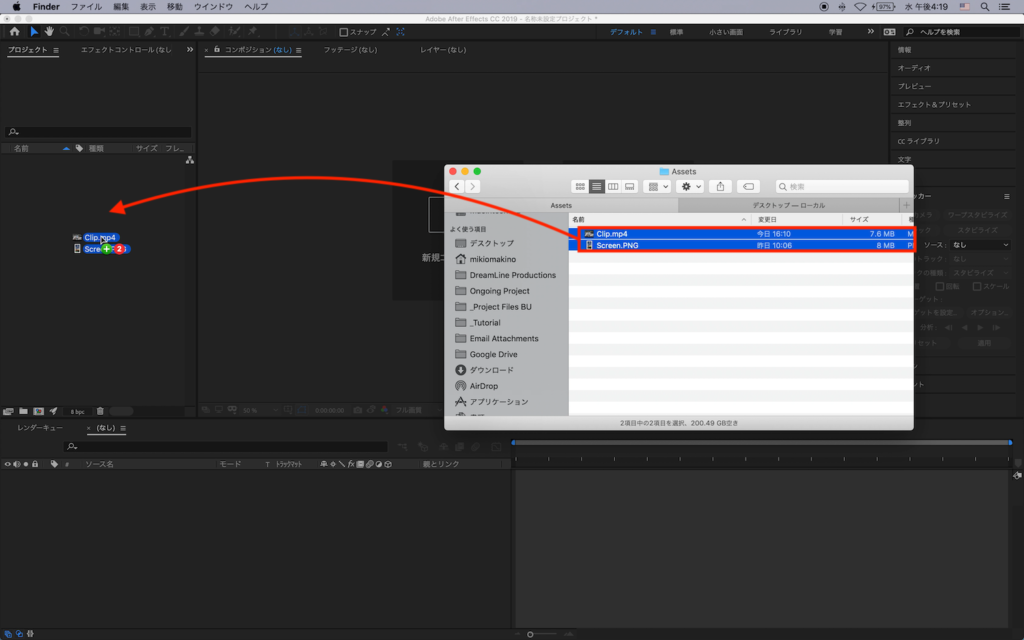Enable the スナップ checkbox
This screenshot has height=640, width=1024.
coord(344,32)
